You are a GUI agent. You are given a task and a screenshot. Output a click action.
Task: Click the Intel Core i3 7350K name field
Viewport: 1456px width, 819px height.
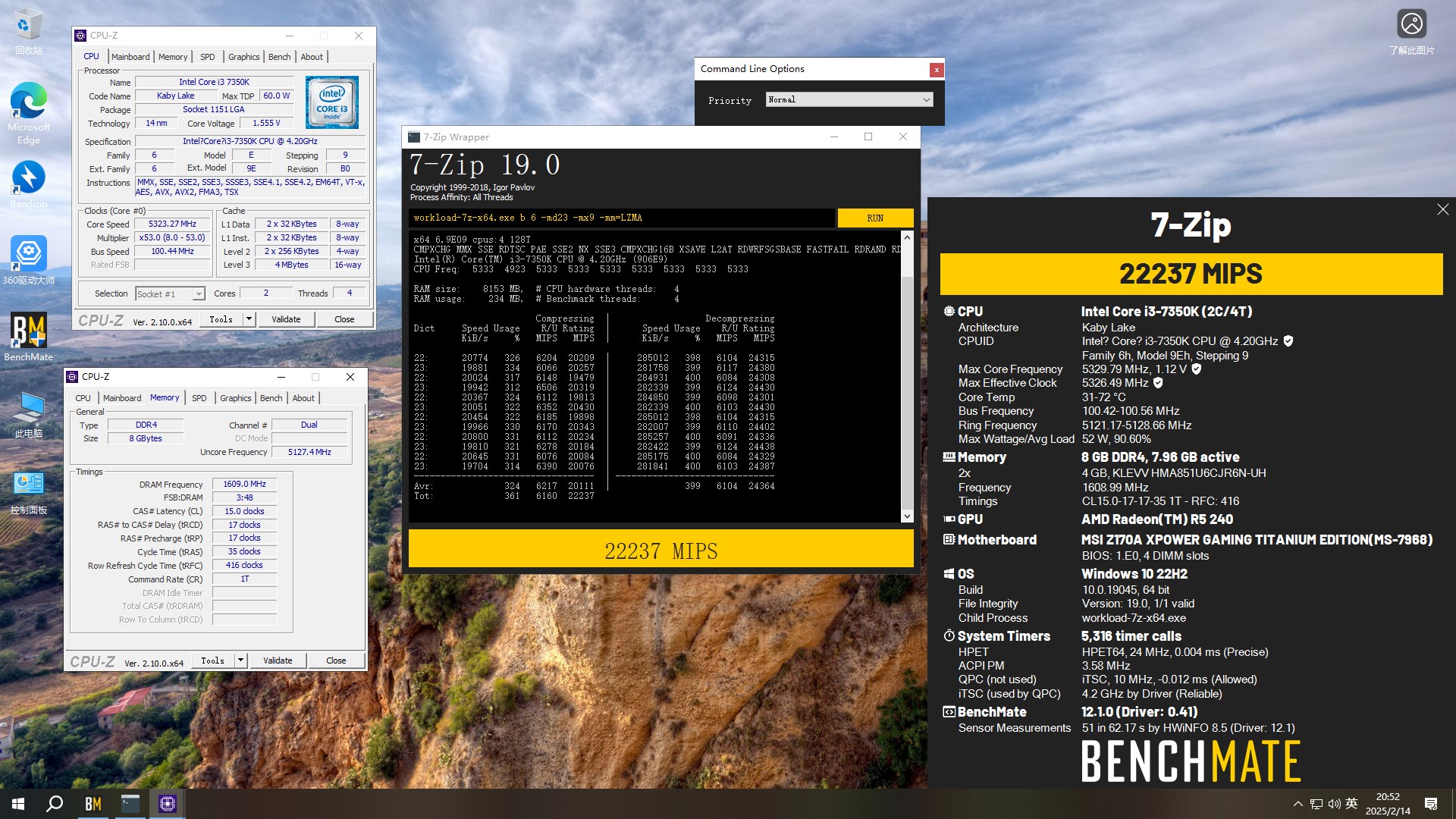pos(214,83)
